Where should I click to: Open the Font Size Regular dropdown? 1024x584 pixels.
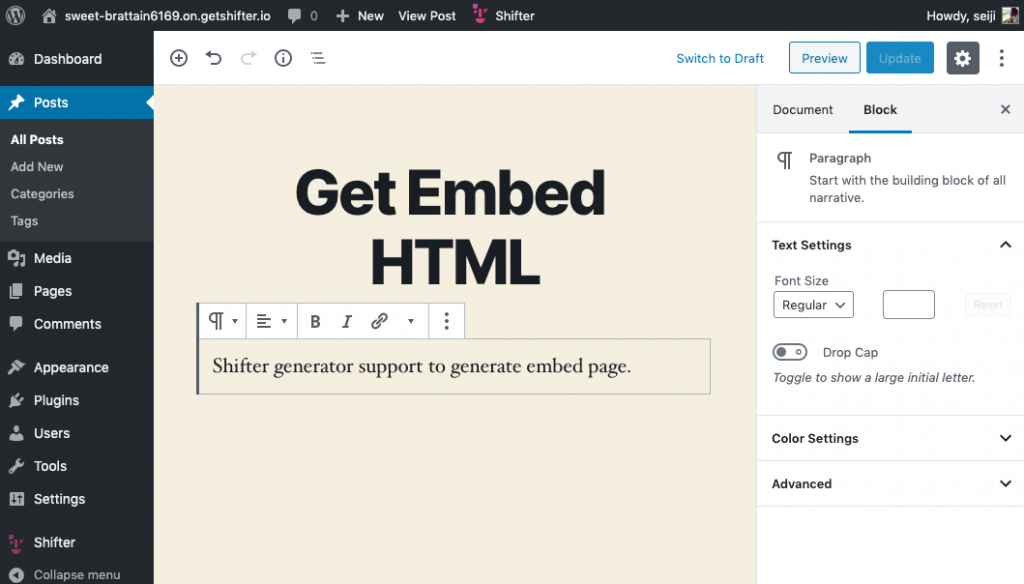pyautogui.click(x=813, y=305)
